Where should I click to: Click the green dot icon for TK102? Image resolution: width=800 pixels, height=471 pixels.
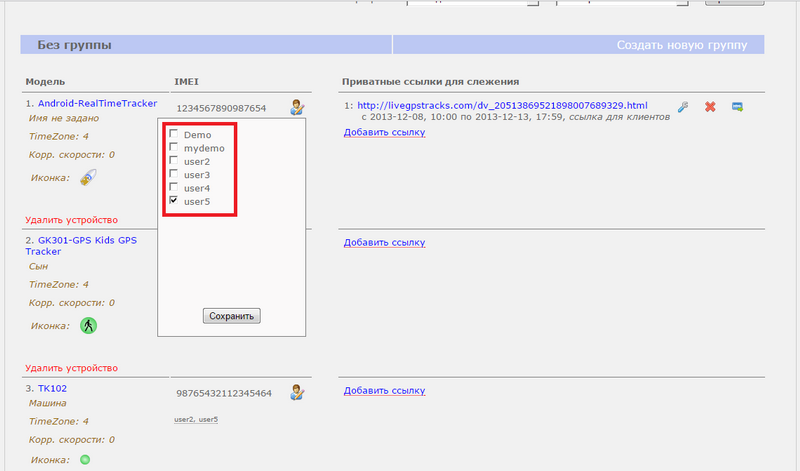click(x=85, y=460)
